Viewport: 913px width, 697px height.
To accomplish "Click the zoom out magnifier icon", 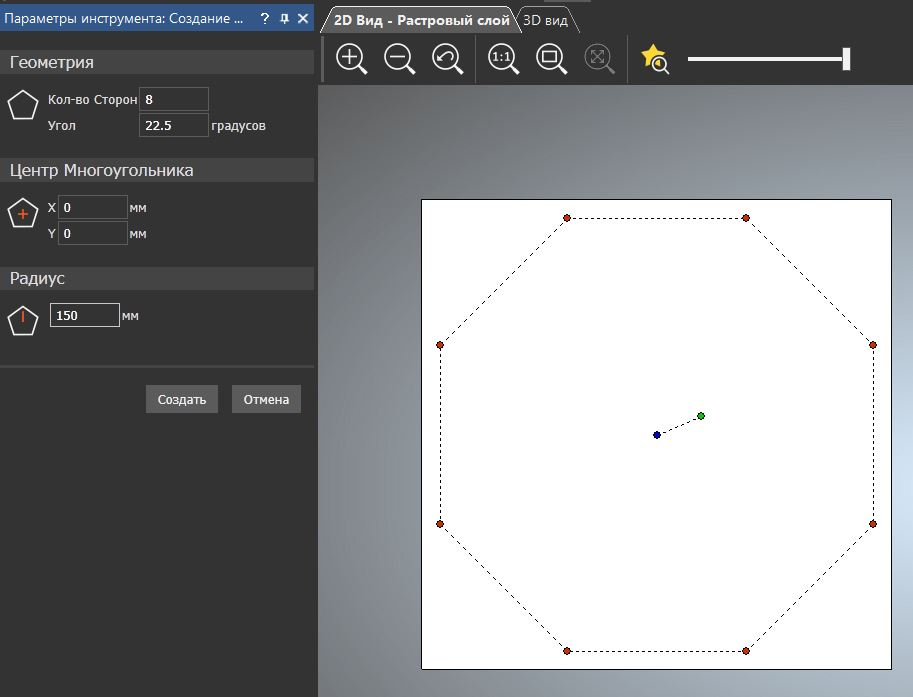I will click(399, 59).
